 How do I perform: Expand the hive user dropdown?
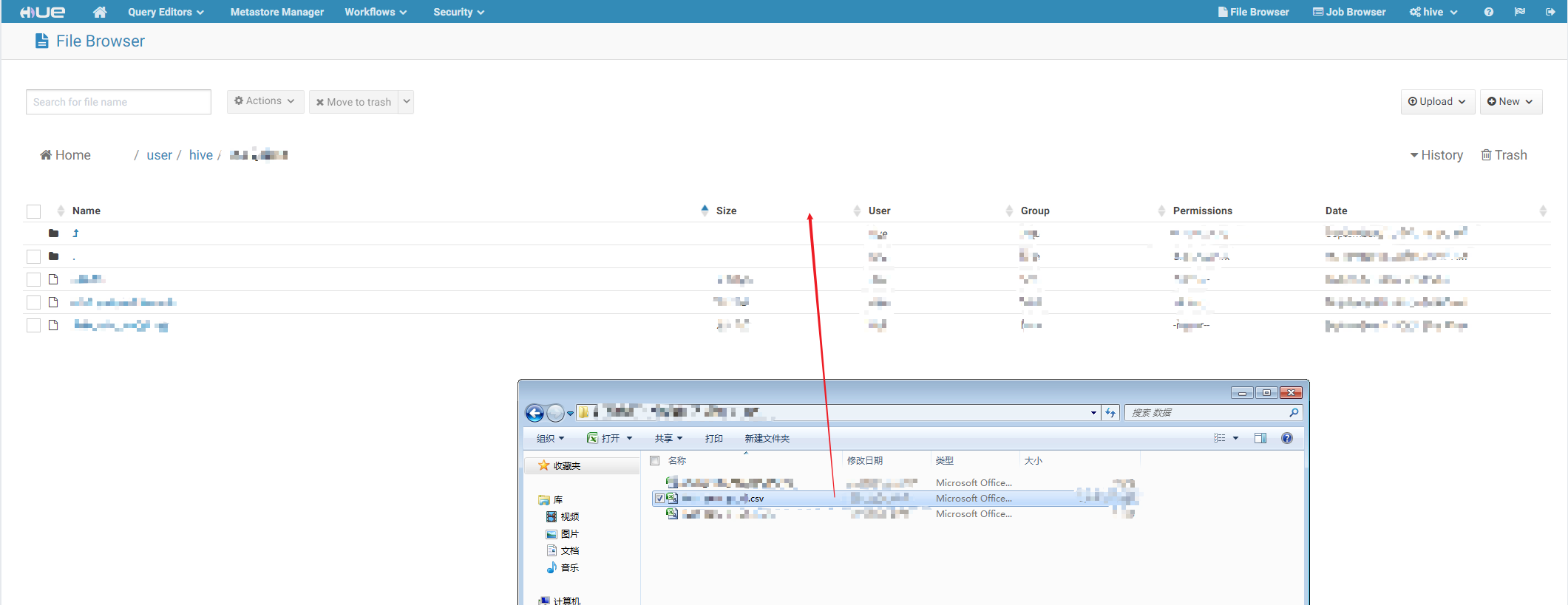coord(1433,12)
